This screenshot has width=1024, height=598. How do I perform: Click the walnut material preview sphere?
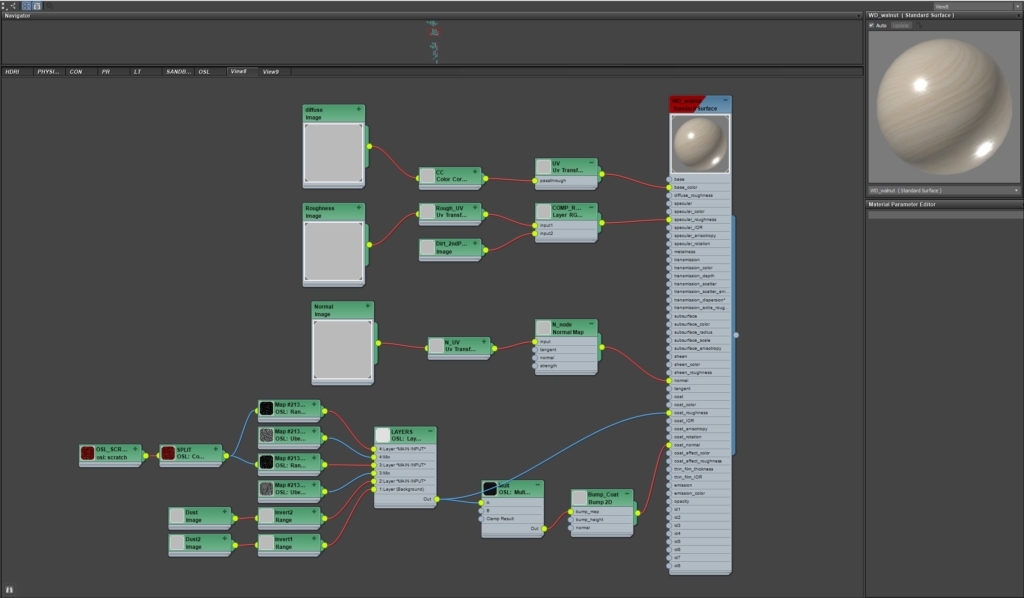(943, 106)
